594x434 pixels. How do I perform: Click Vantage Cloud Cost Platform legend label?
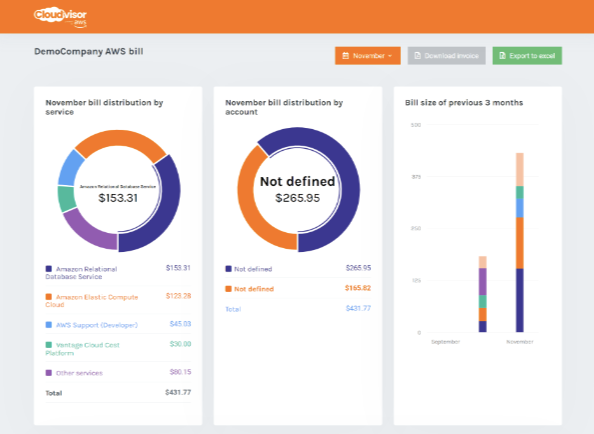click(83, 349)
